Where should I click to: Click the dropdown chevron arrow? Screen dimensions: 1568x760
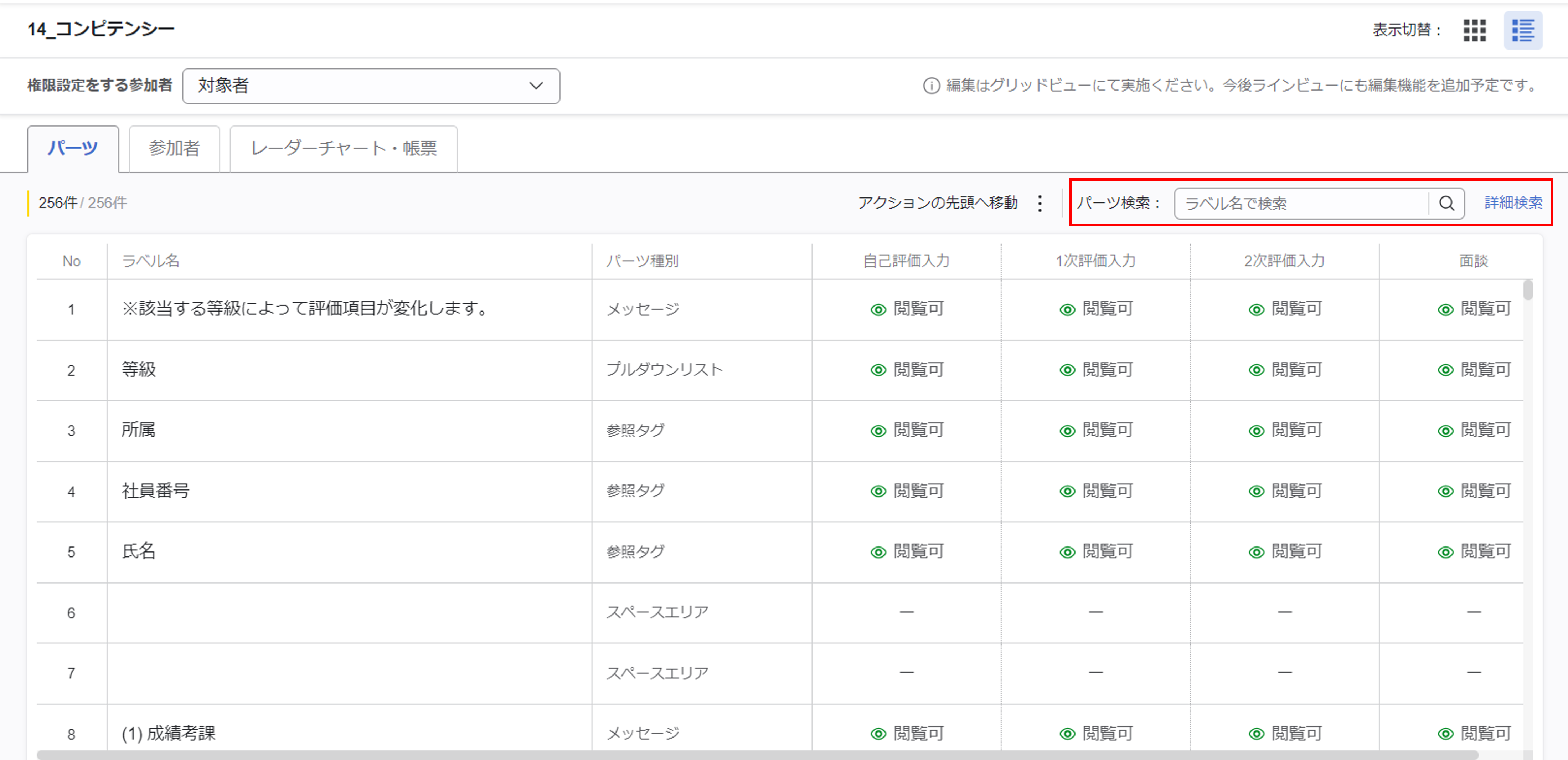(x=536, y=86)
